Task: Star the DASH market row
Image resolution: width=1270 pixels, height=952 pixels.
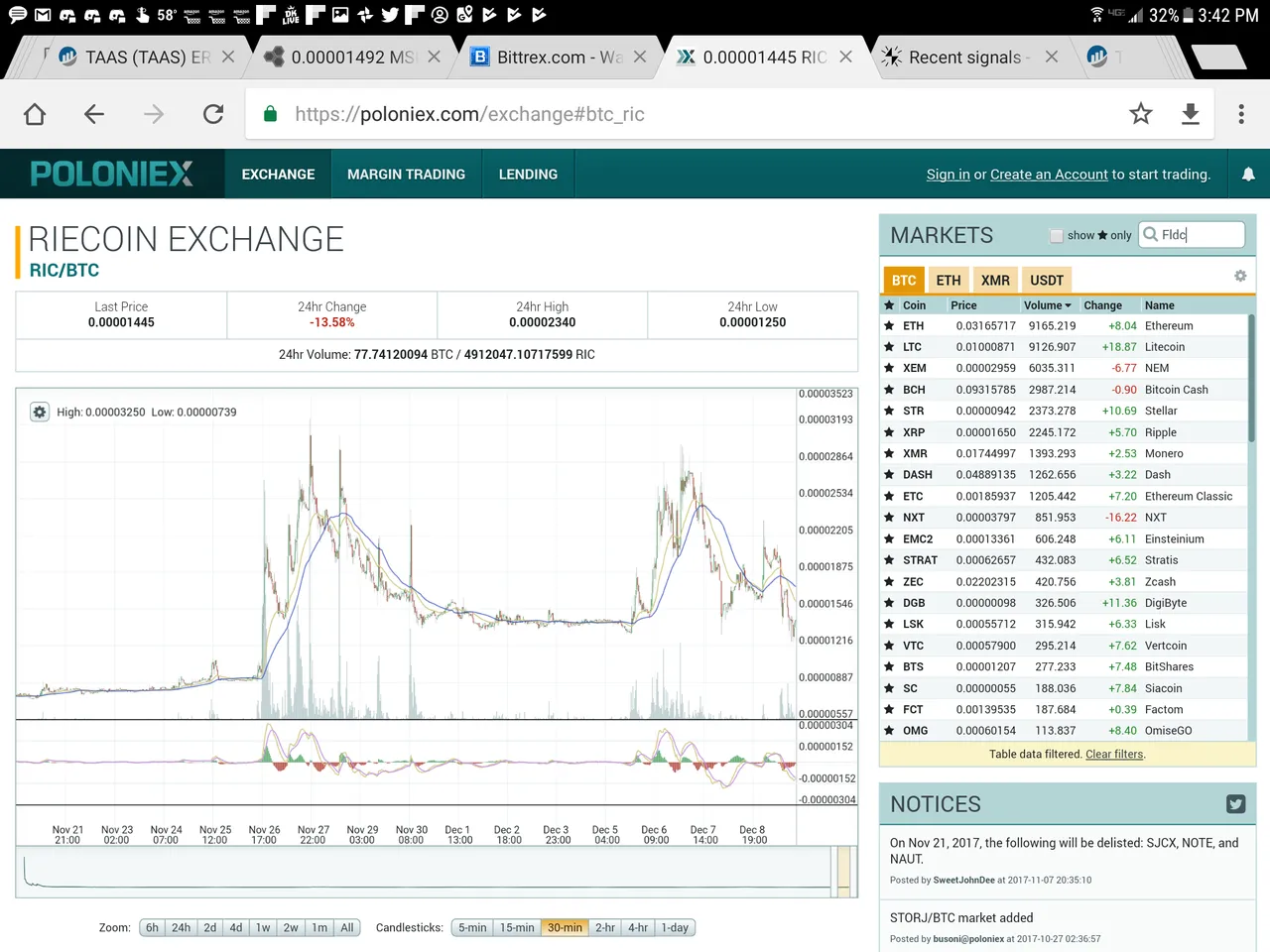Action: pos(889,475)
